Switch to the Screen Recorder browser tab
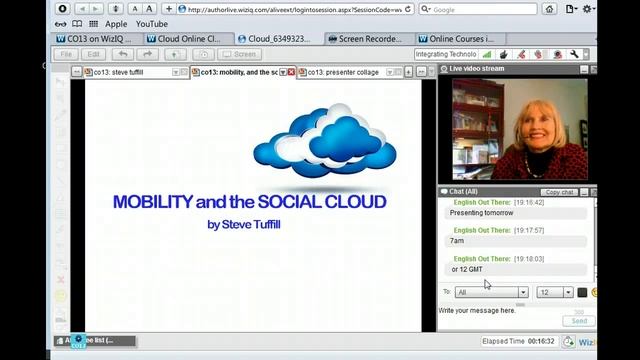 click(x=370, y=39)
